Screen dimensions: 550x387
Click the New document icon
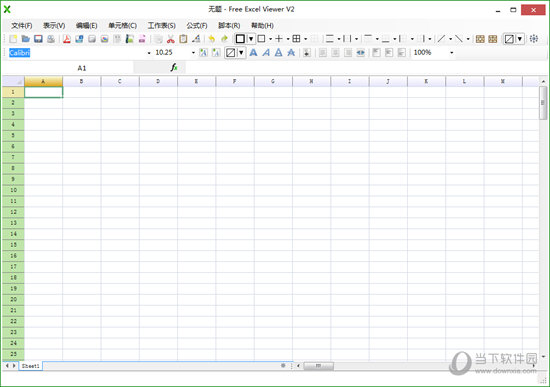point(13,39)
